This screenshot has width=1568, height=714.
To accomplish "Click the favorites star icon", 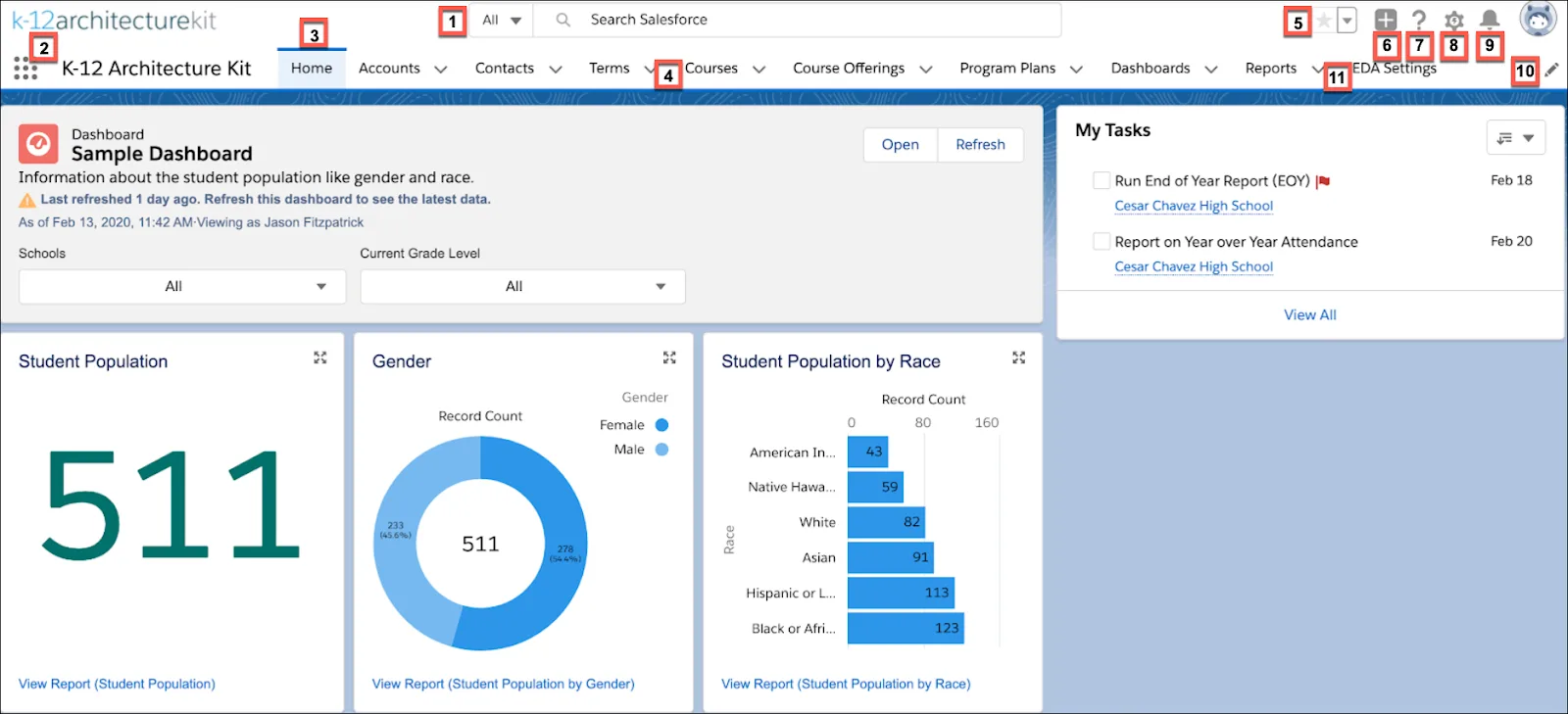I will [x=1324, y=21].
